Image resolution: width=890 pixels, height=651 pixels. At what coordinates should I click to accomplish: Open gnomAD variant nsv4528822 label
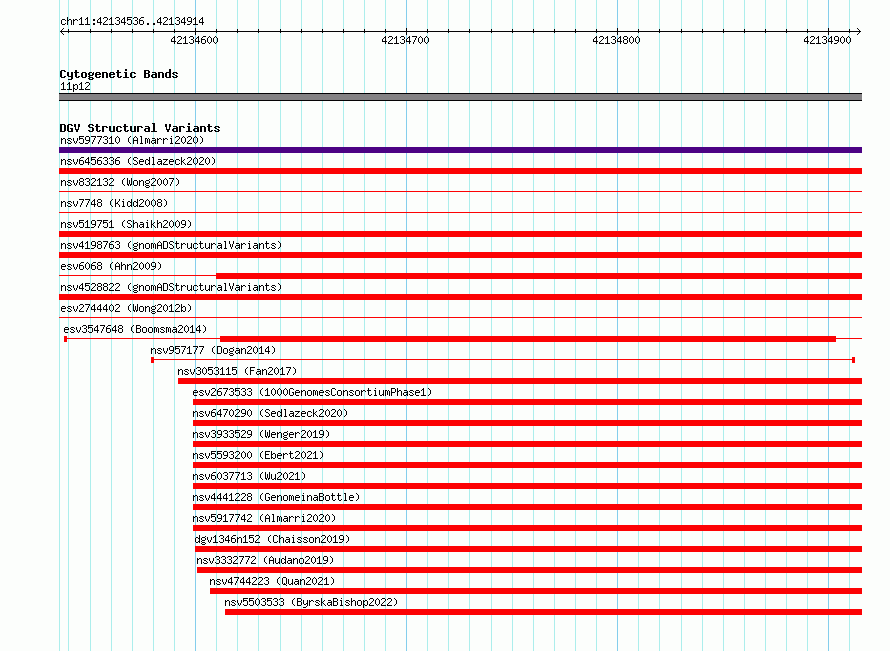[171, 287]
